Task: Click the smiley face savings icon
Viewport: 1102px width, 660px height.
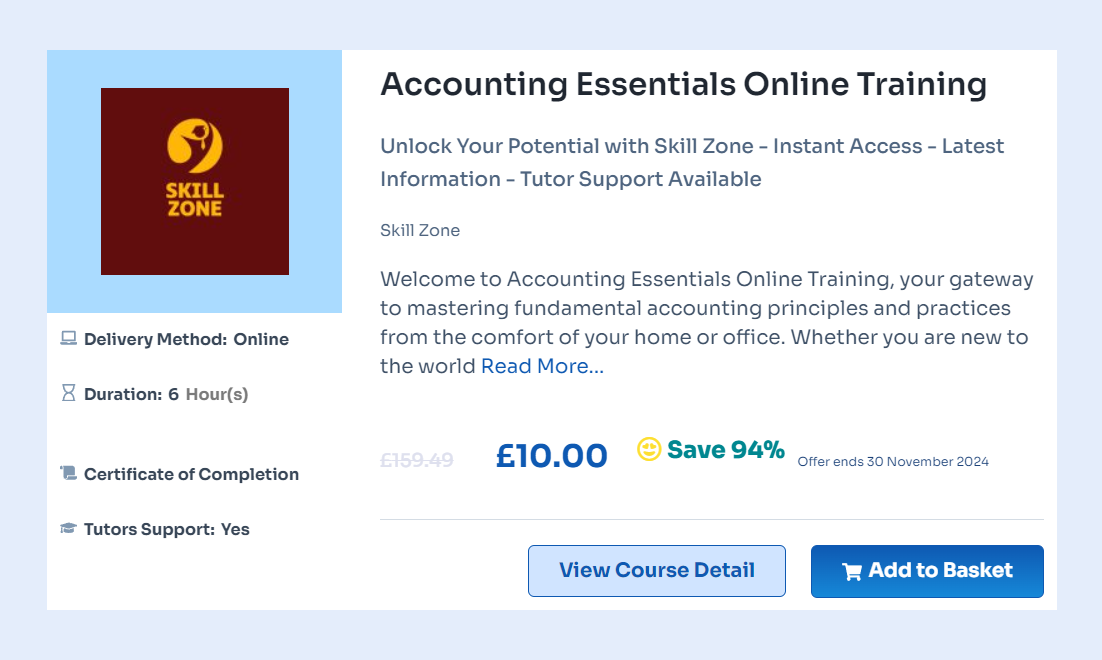Action: click(649, 450)
